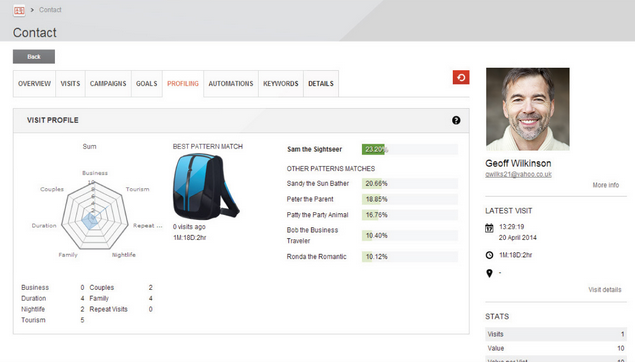
Task: Open the Automations tab
Action: pyautogui.click(x=231, y=84)
